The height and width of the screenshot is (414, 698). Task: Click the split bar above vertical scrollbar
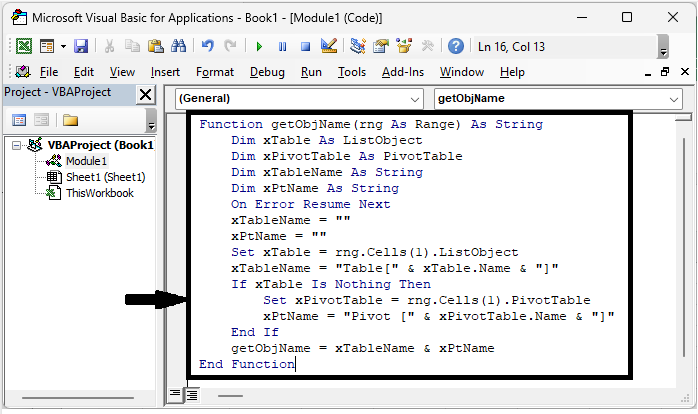click(x=683, y=118)
